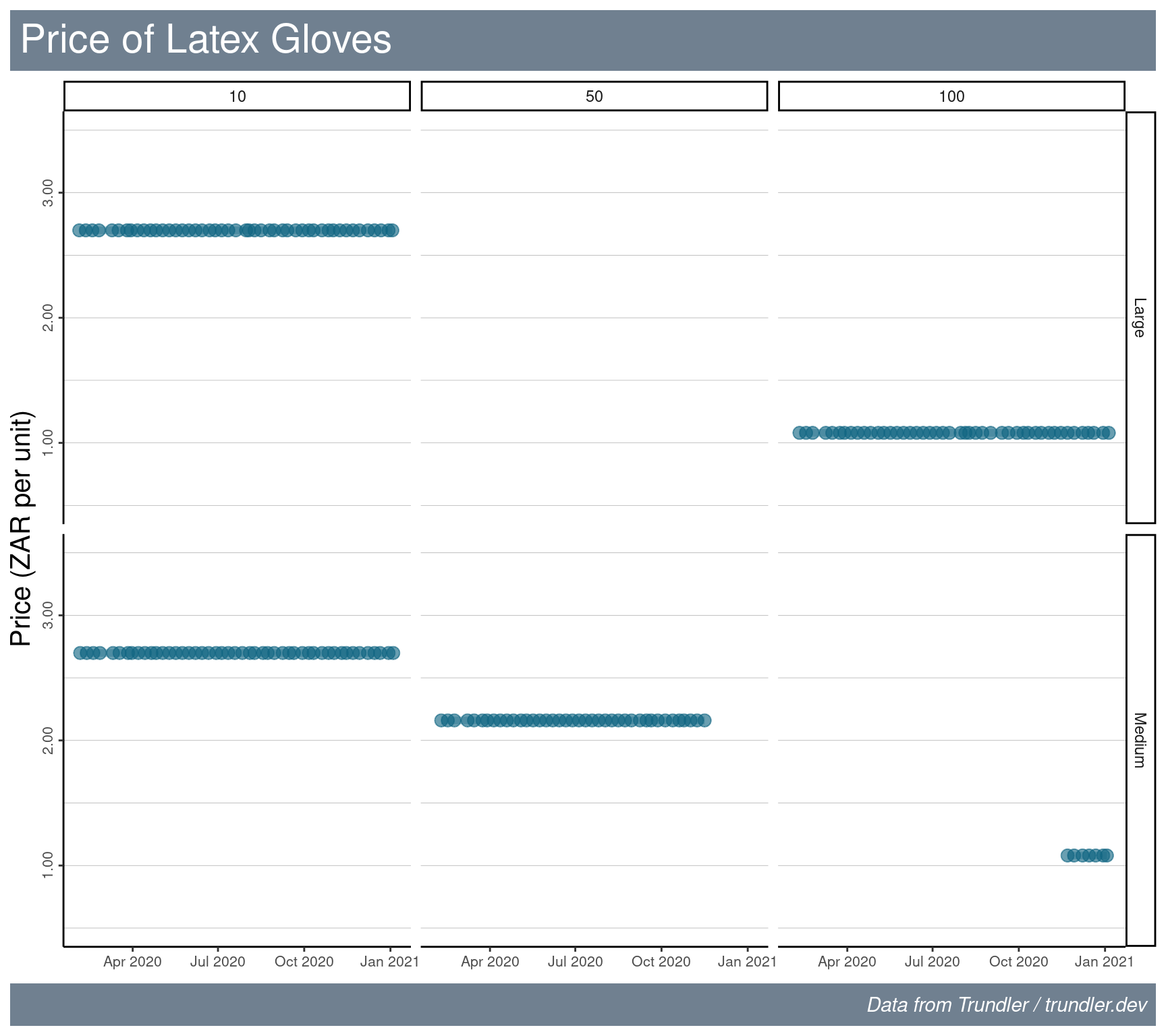Click the data points in the Medium 10-pack panel
1166x1036 pixels.
(x=236, y=653)
